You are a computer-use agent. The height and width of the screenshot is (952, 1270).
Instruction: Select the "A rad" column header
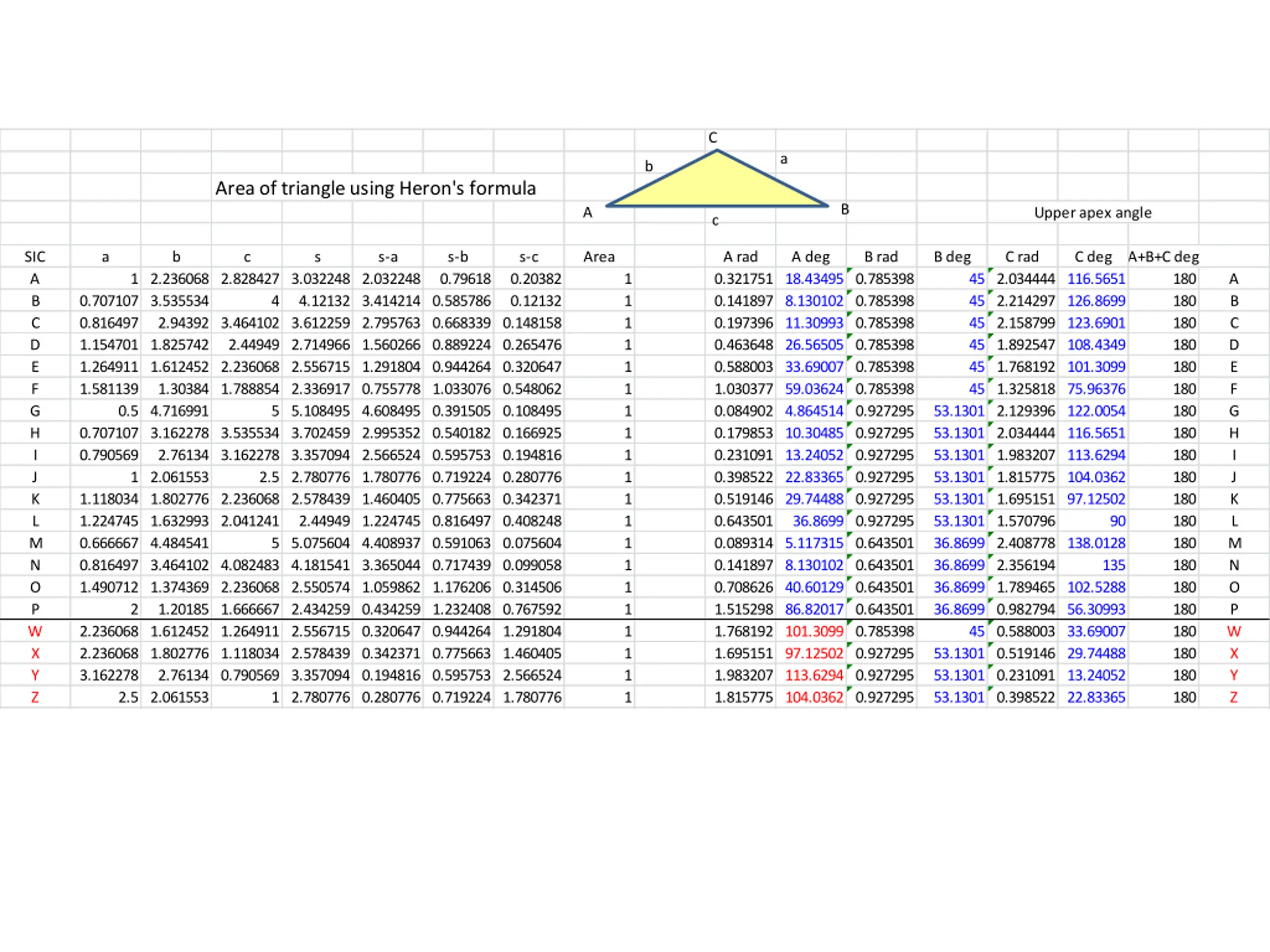[741, 257]
